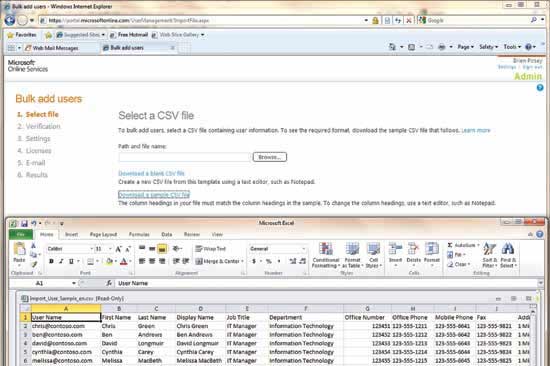The height and width of the screenshot is (366, 550).
Task: Click the blue help icon on portal page
Action: tap(540, 88)
